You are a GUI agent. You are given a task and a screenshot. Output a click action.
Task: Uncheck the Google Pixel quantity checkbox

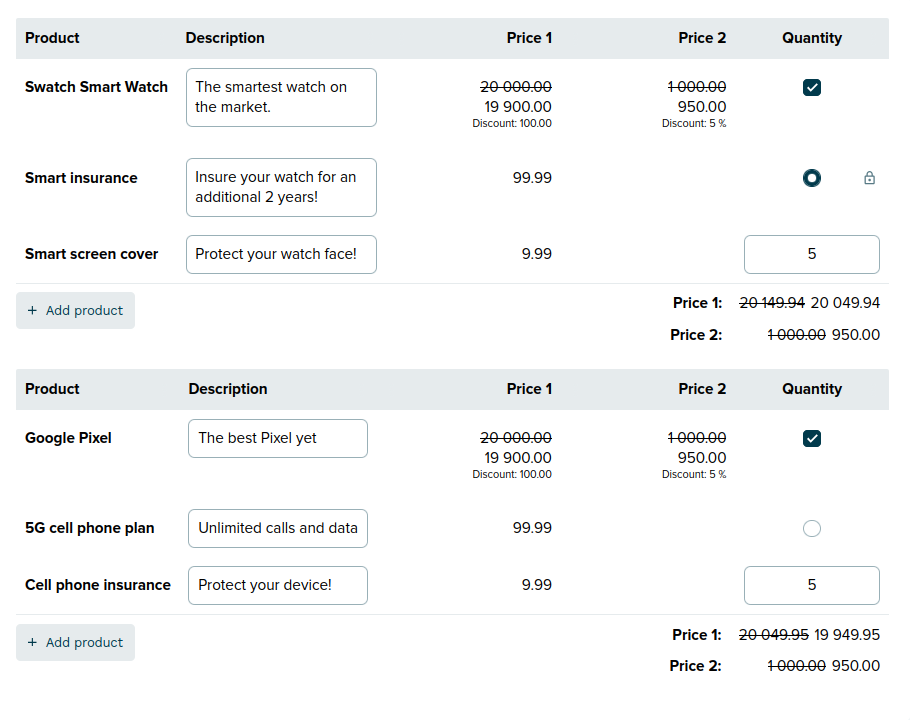point(812,438)
